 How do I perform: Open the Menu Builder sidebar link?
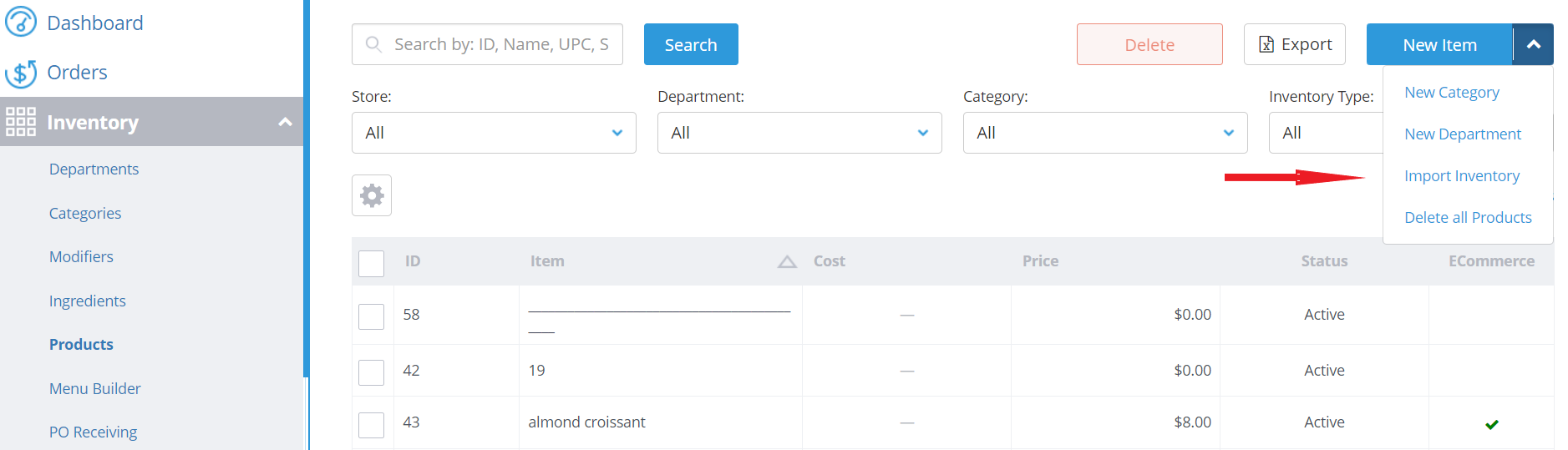click(95, 388)
